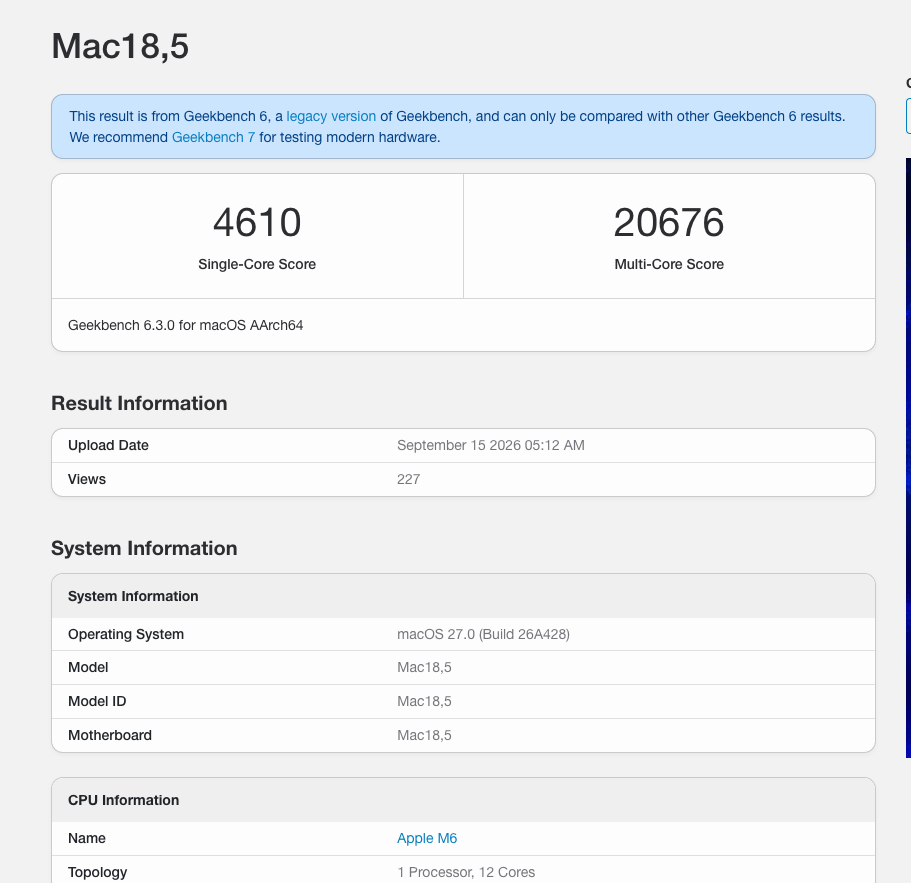Click the Model ID row label
This screenshot has width=911, height=883.
coord(97,701)
